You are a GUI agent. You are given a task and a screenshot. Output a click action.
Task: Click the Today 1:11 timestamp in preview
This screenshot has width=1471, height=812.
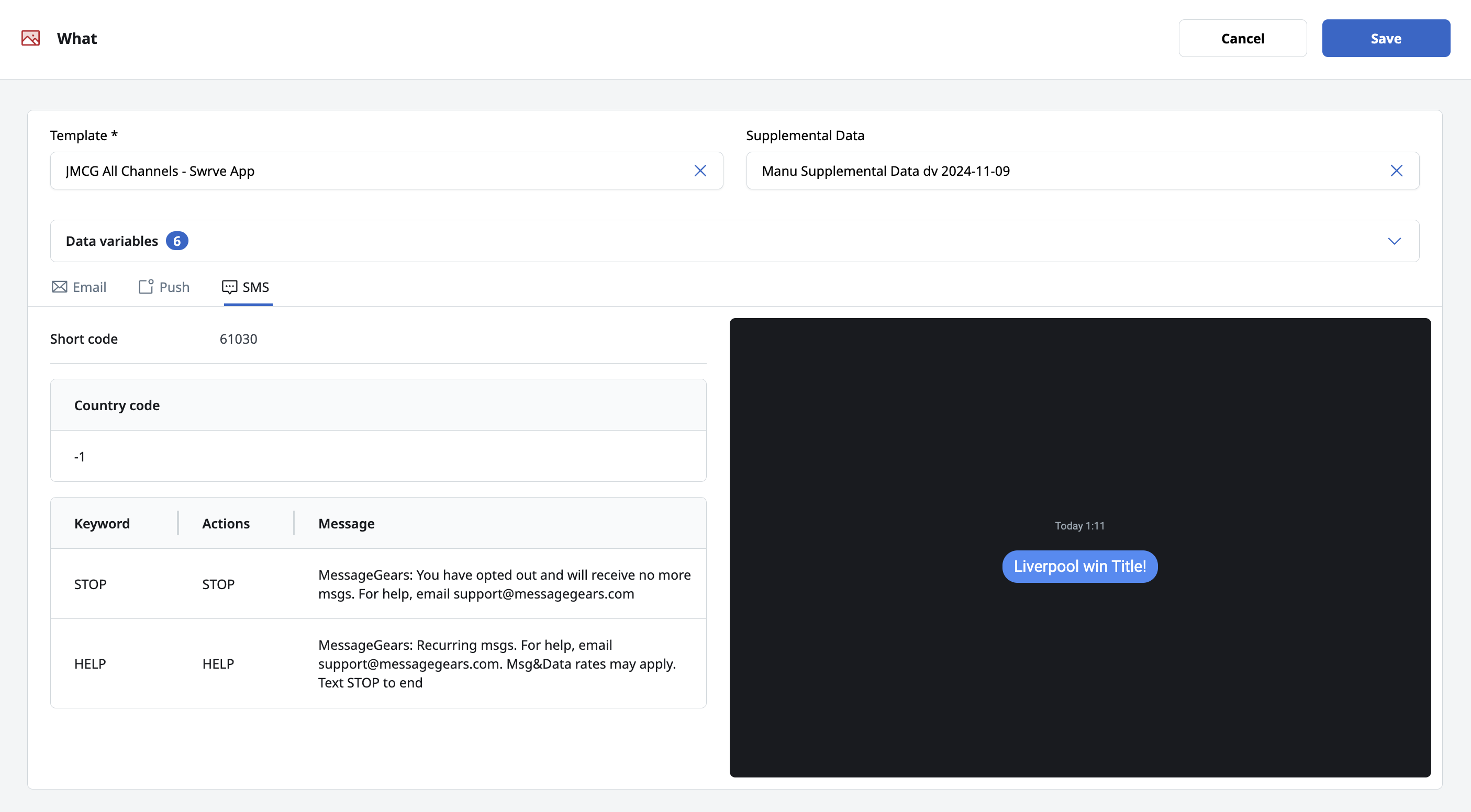click(x=1080, y=525)
